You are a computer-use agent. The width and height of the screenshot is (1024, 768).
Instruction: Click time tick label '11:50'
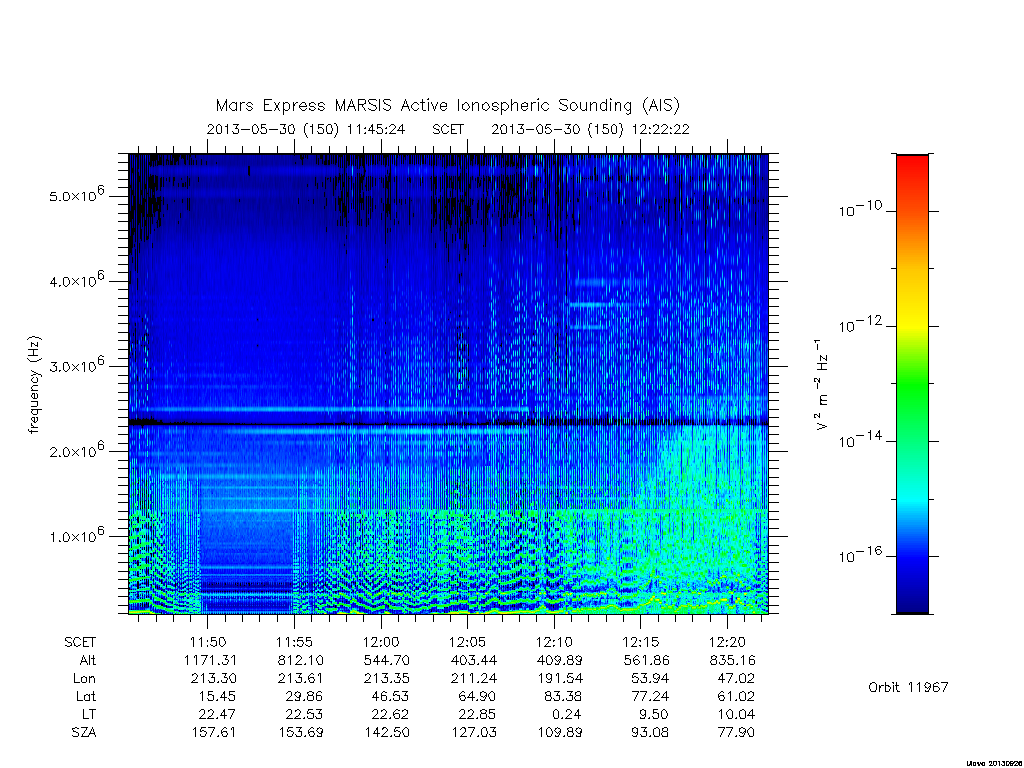pyautogui.click(x=208, y=642)
